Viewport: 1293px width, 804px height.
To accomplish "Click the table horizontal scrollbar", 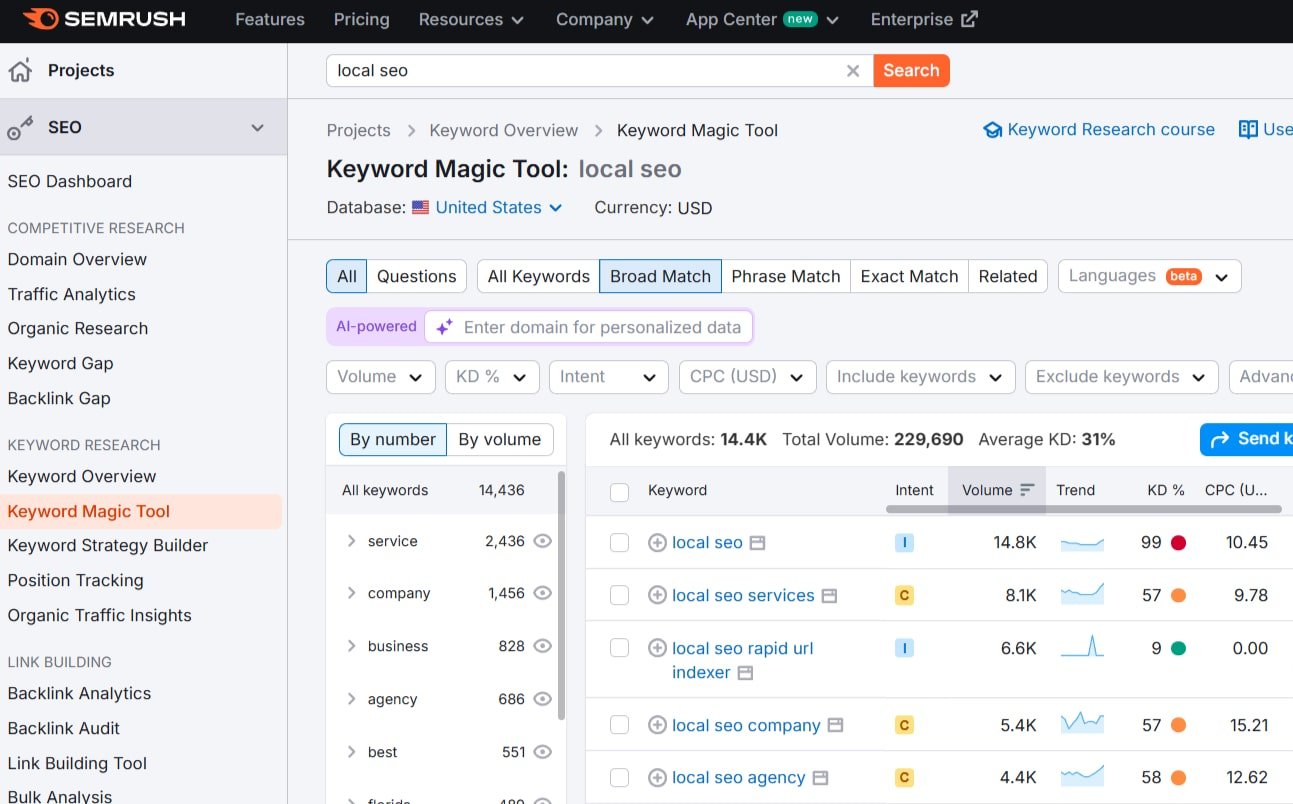I will click(x=1084, y=509).
